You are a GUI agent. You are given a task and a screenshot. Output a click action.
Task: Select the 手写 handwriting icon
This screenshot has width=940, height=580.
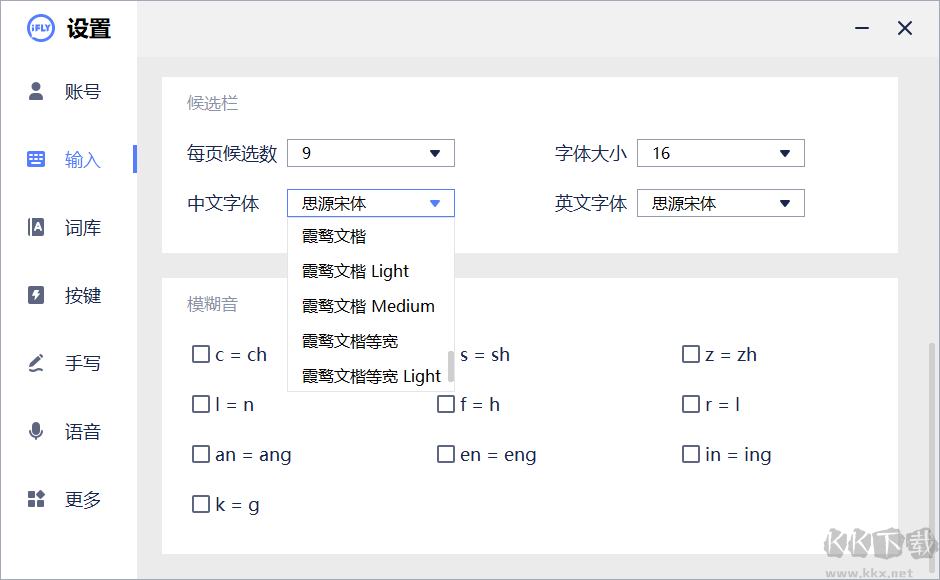tap(36, 363)
